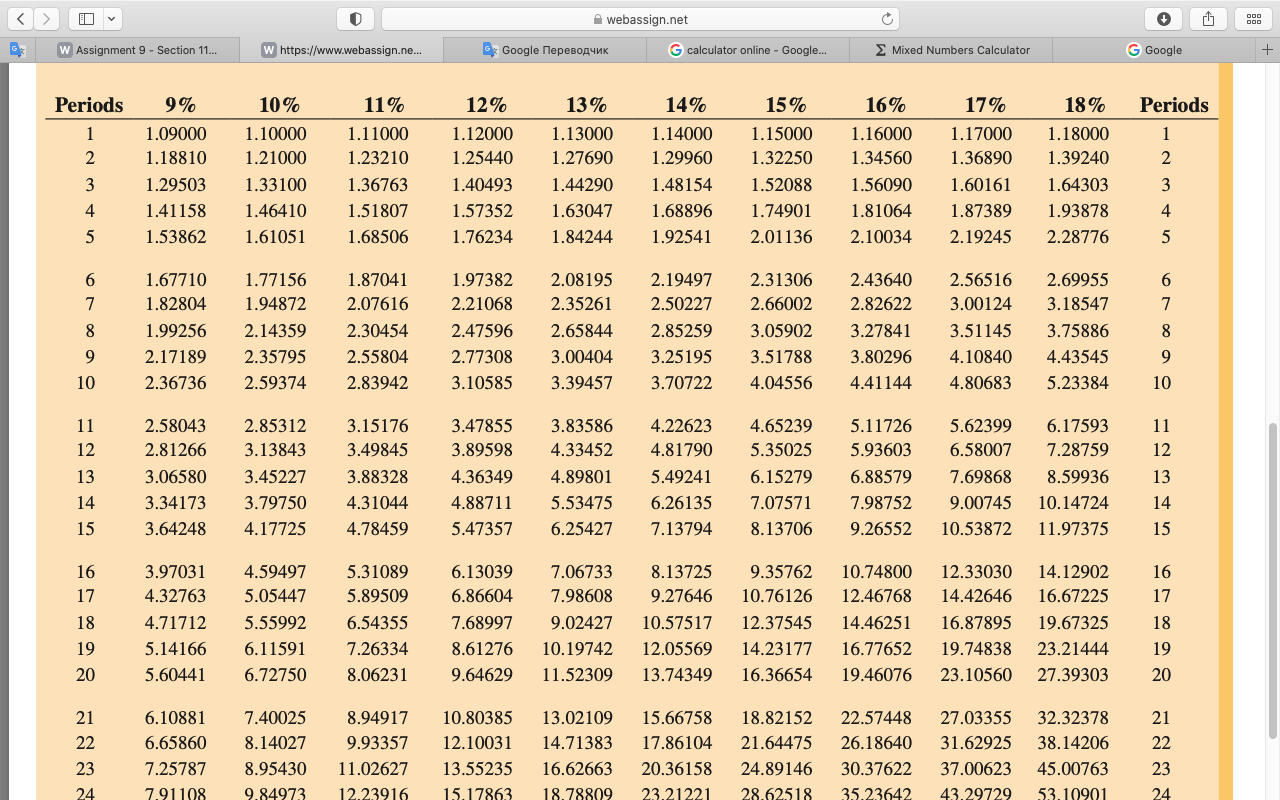Focus the webassign.net address bar
The height and width of the screenshot is (800, 1280).
pyautogui.click(x=640, y=19)
